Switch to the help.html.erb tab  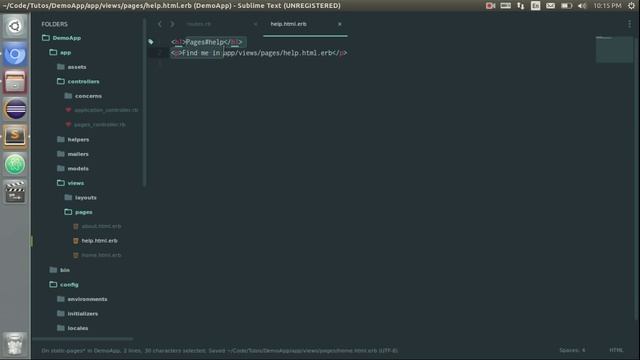click(x=289, y=24)
